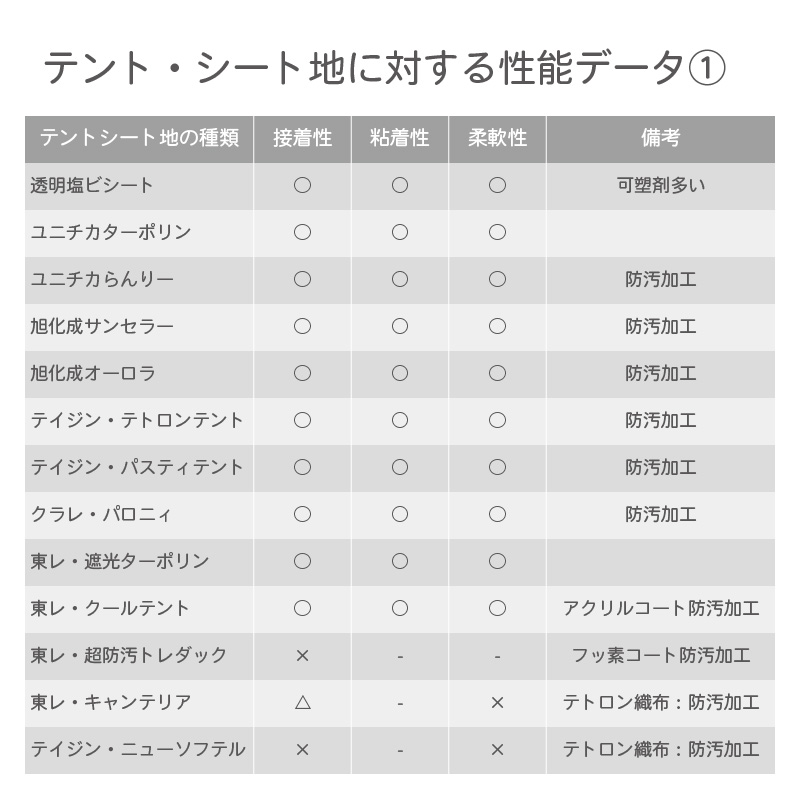This screenshot has width=800, height=800.
Task: Select the 粘着性 column header
Action: [x=400, y=138]
